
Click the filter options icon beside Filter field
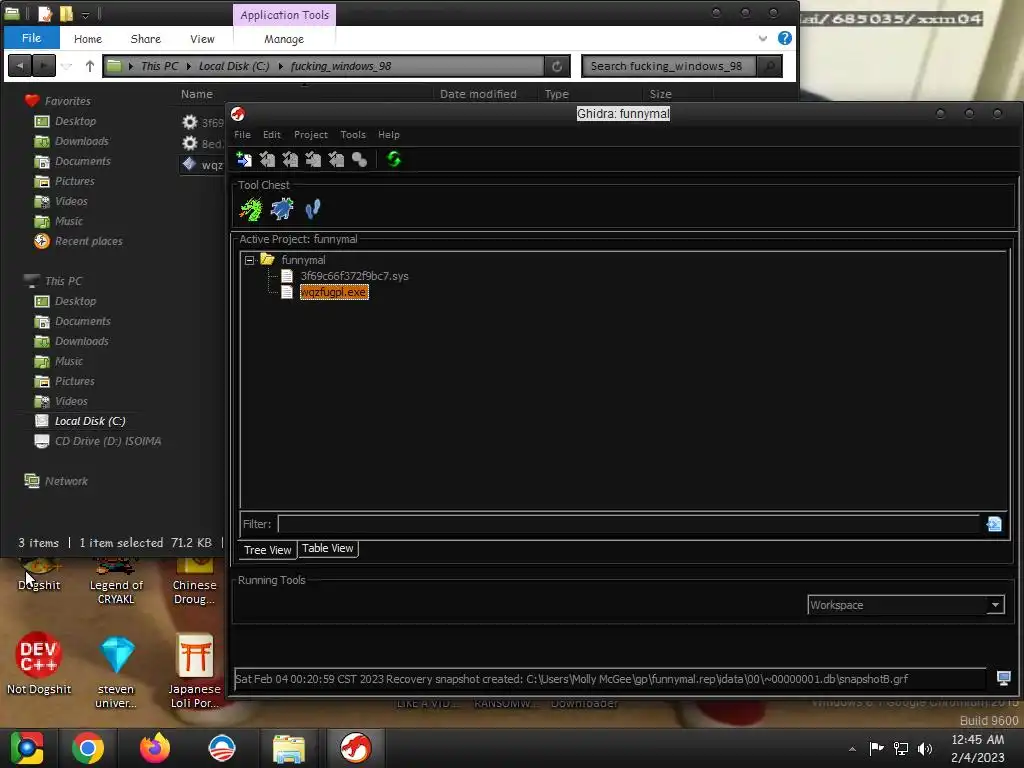(x=994, y=524)
